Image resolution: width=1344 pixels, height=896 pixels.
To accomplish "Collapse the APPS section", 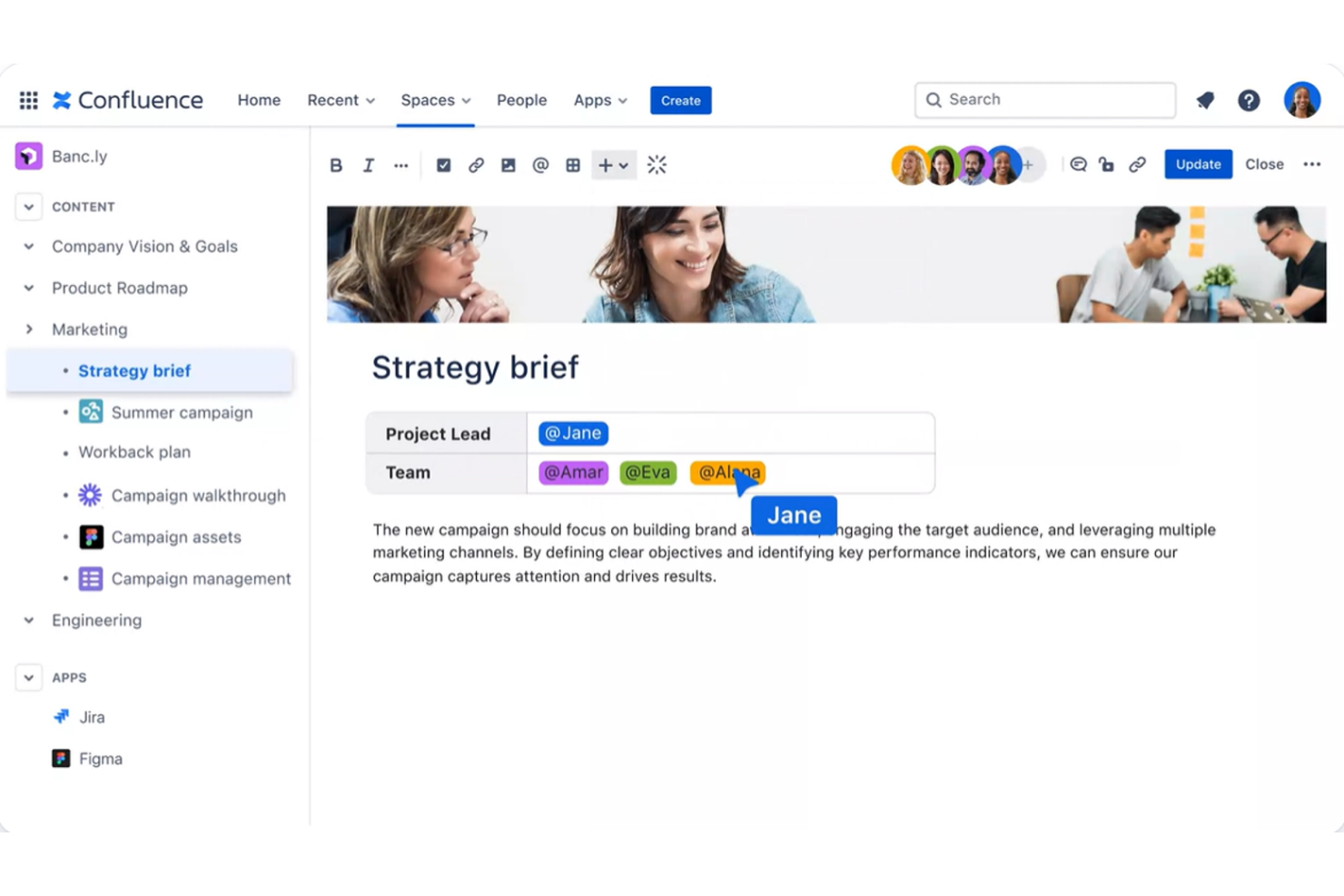I will coord(29,677).
